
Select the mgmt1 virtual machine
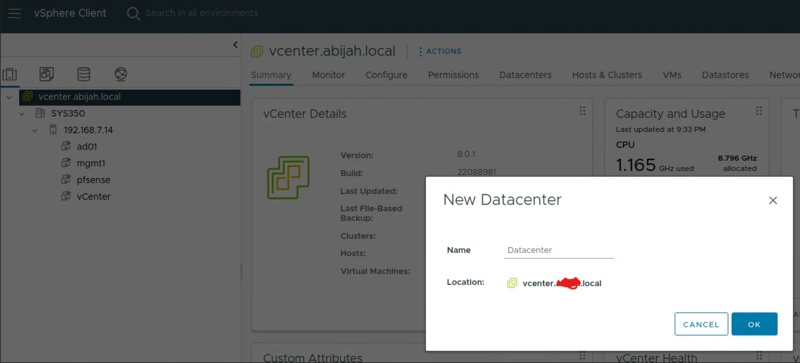click(91, 163)
